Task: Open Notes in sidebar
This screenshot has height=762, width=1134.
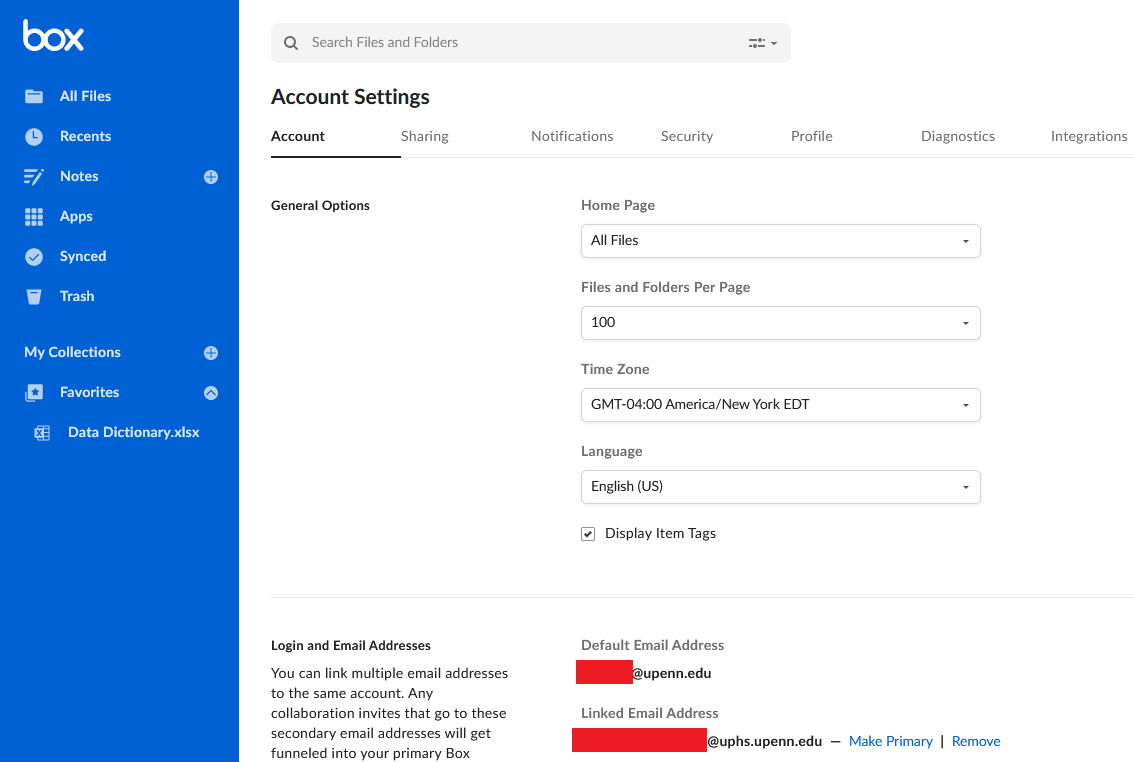Action: 79,176
